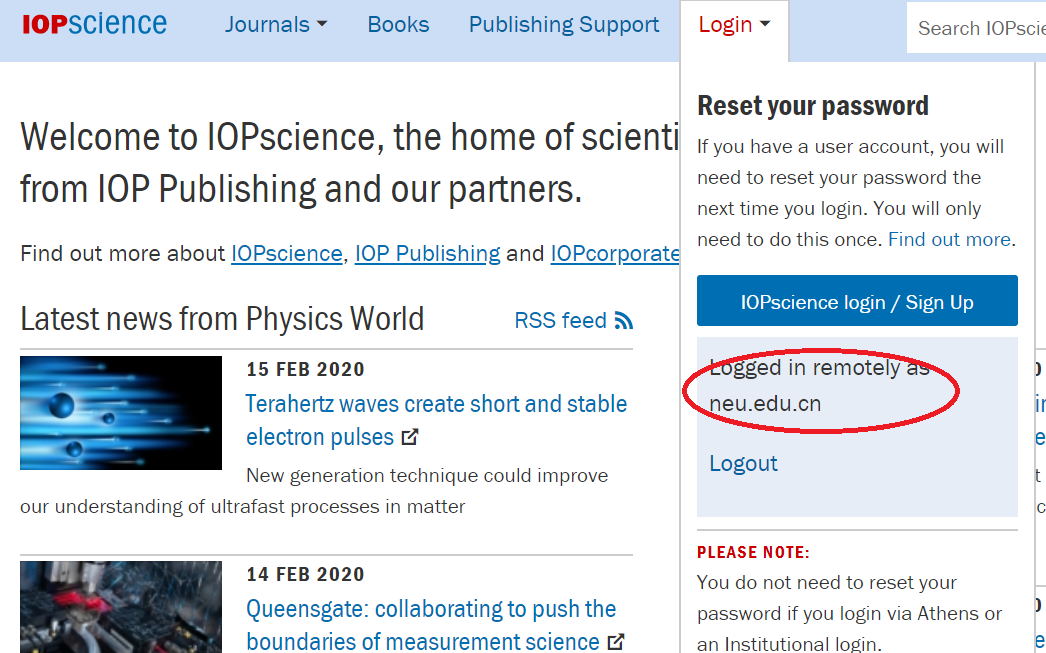The image size is (1046, 653).
Task: Click the Logout link
Action: point(743,463)
